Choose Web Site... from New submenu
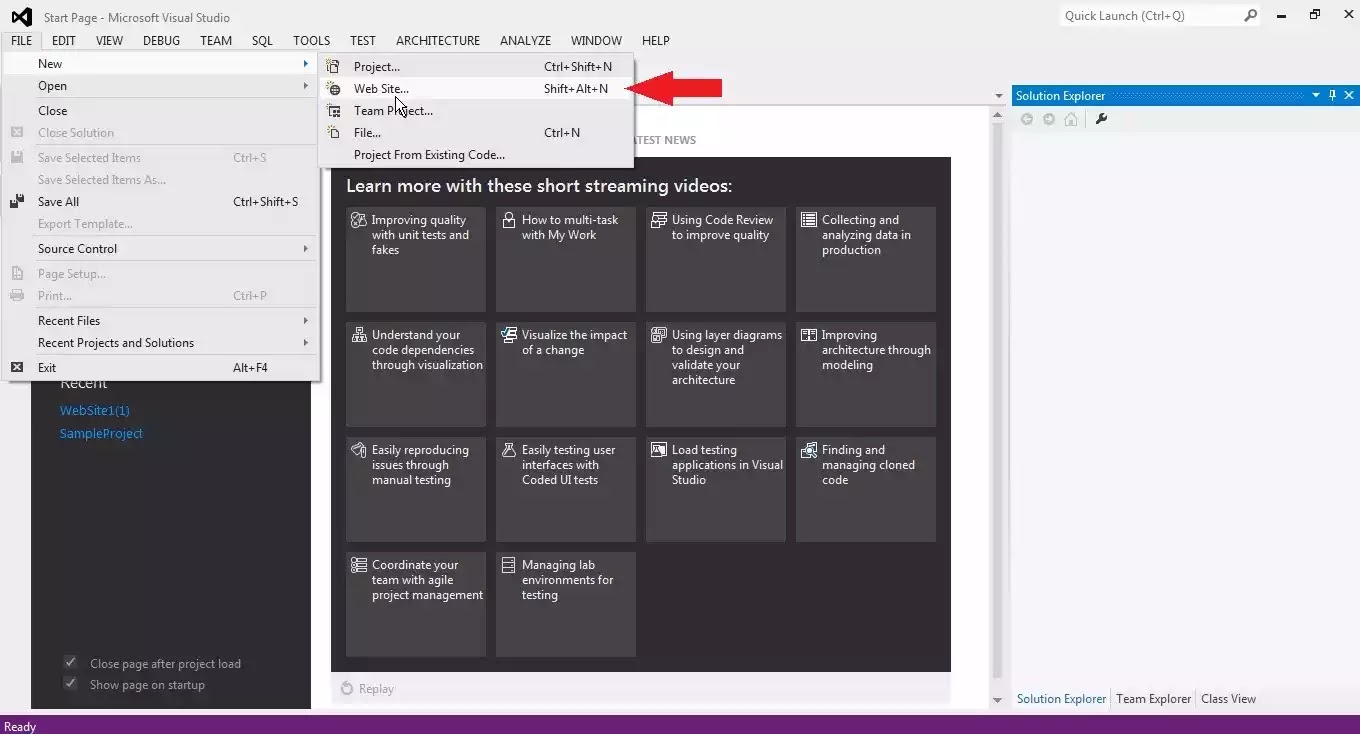Viewport: 1360px width, 734px height. coord(475,89)
